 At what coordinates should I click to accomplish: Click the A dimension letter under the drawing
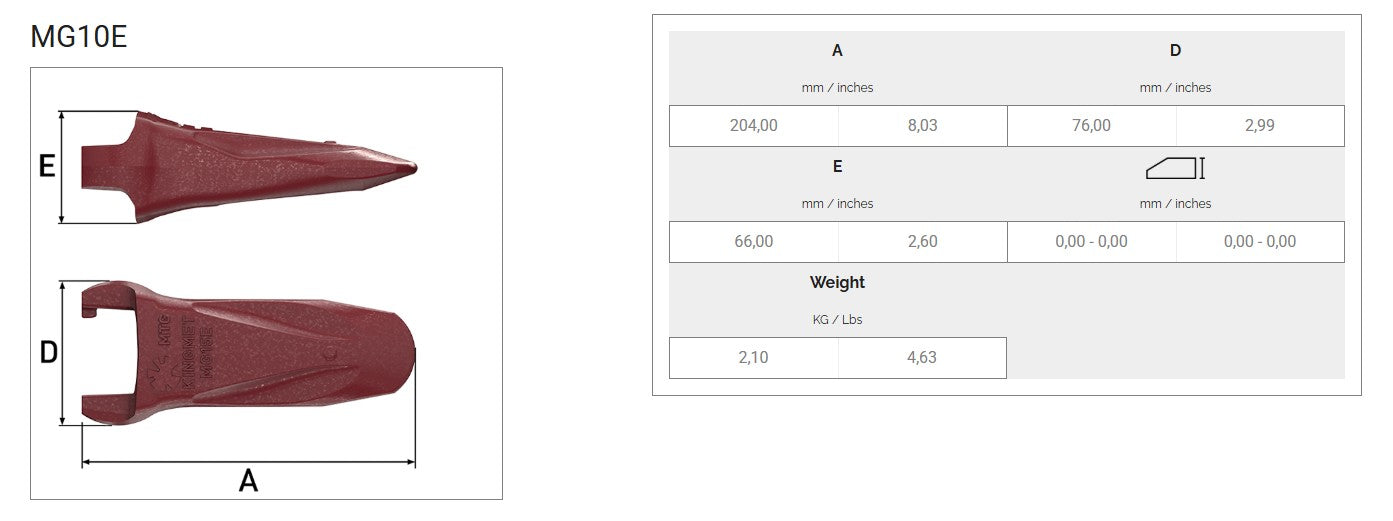pyautogui.click(x=248, y=481)
